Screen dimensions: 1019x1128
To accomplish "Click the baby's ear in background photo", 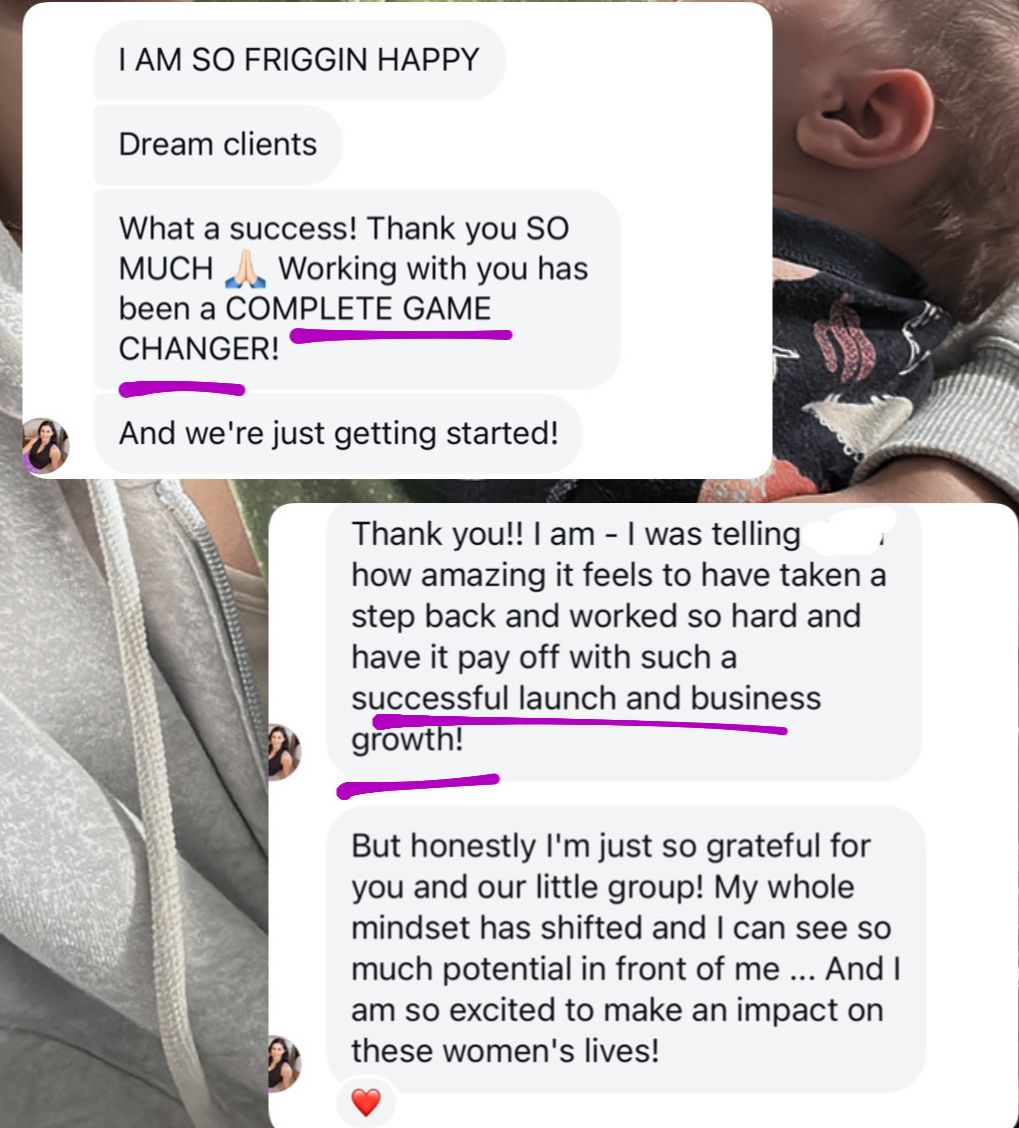I will click(x=864, y=119).
